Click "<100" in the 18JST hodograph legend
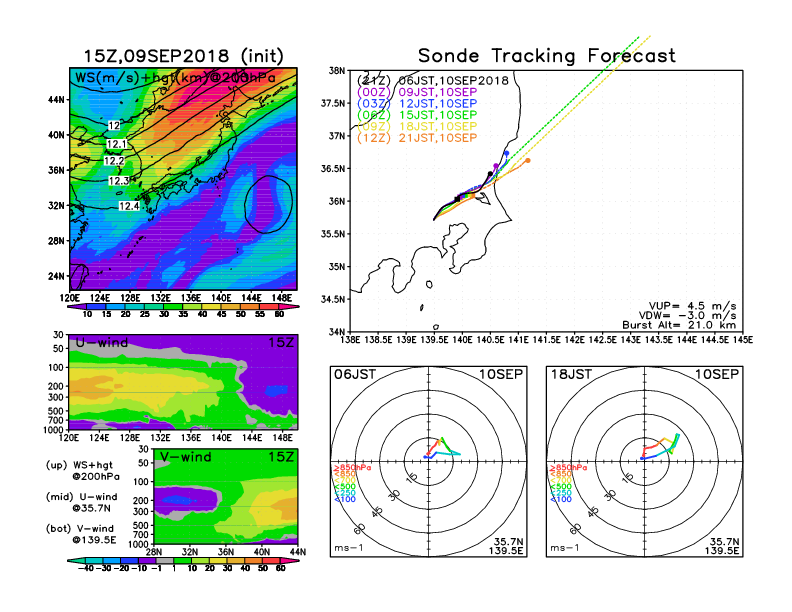 (x=560, y=499)
